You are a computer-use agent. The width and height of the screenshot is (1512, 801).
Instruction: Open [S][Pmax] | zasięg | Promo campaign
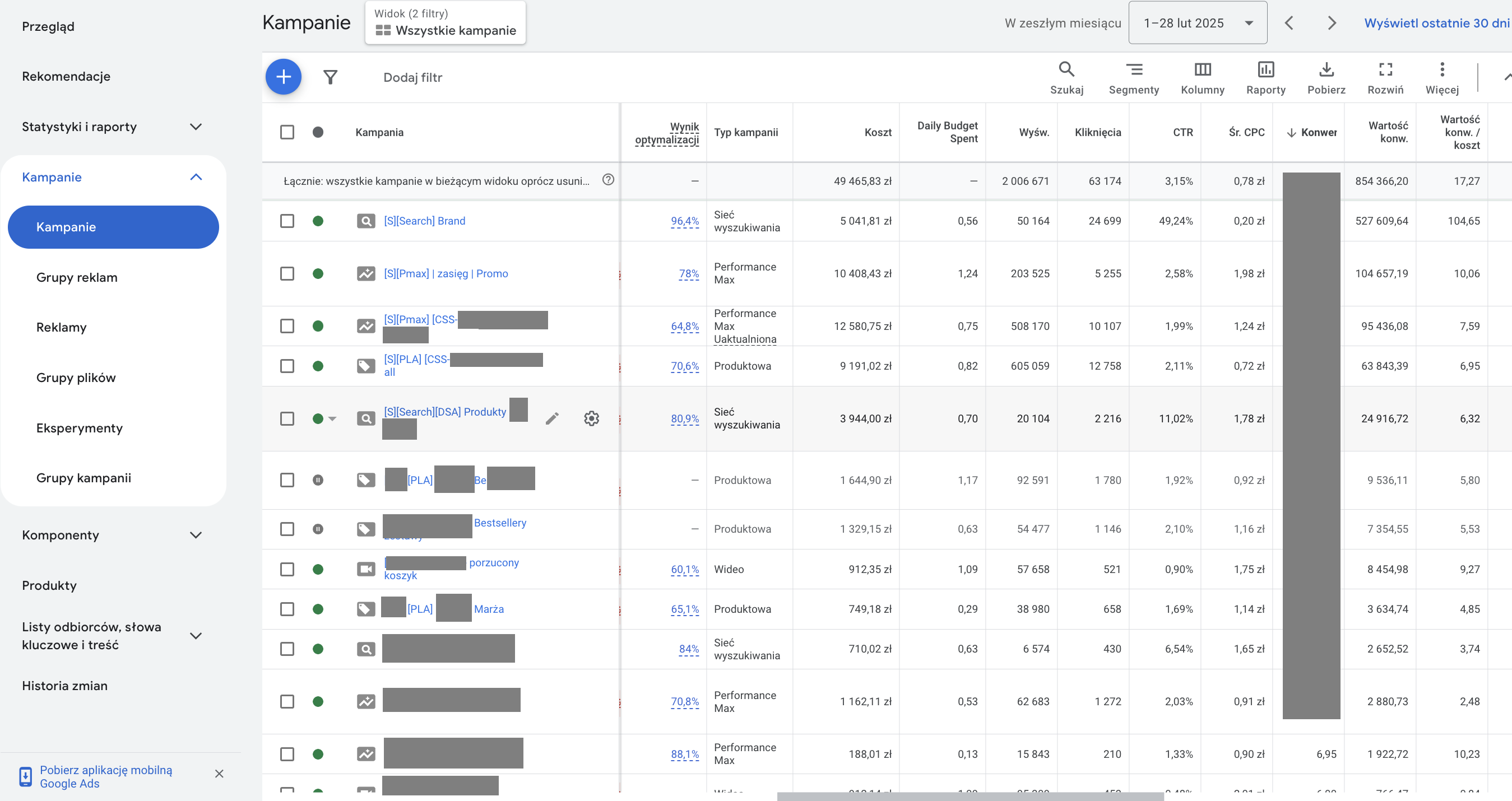[x=446, y=273]
